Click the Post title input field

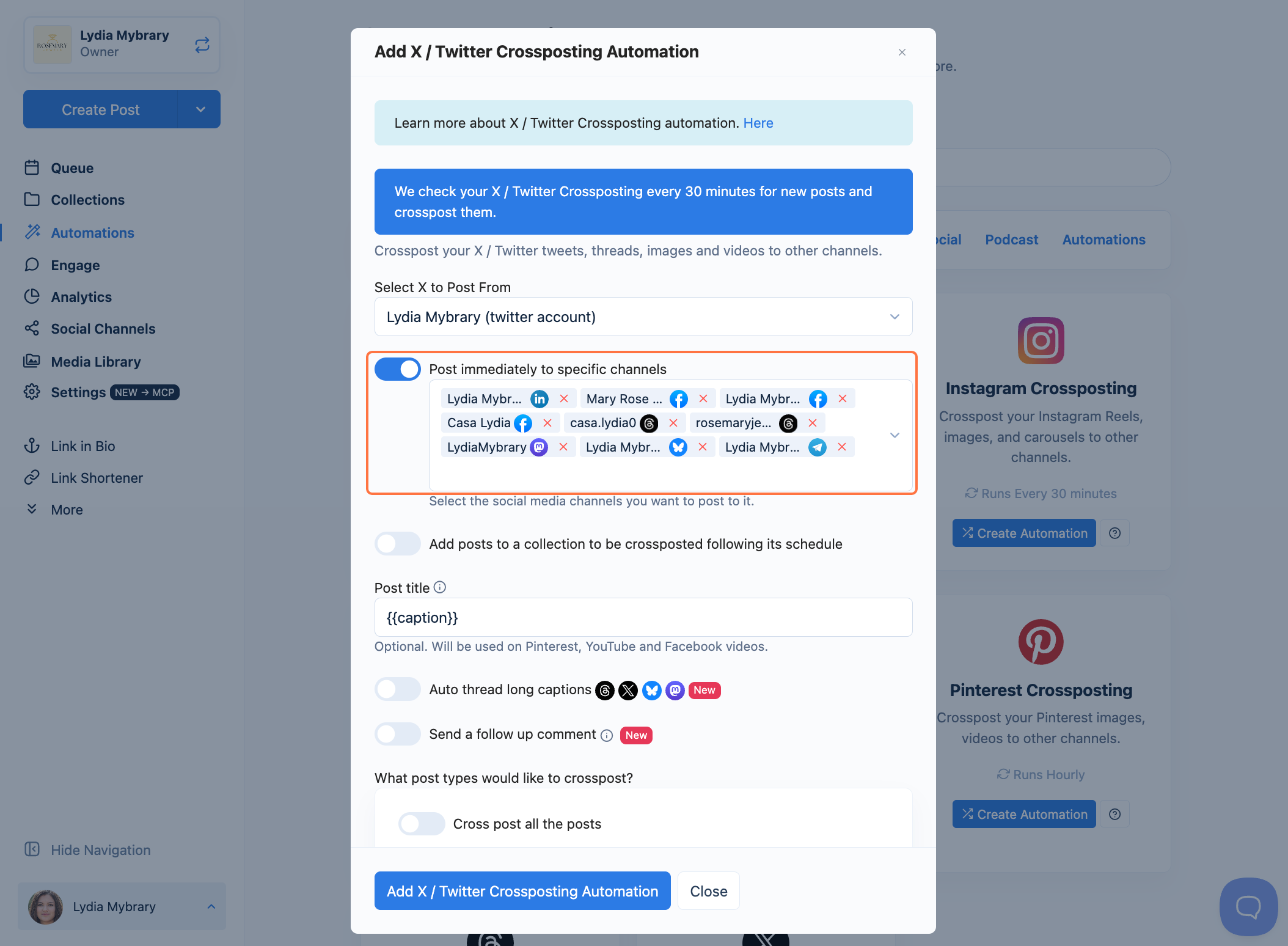point(643,617)
